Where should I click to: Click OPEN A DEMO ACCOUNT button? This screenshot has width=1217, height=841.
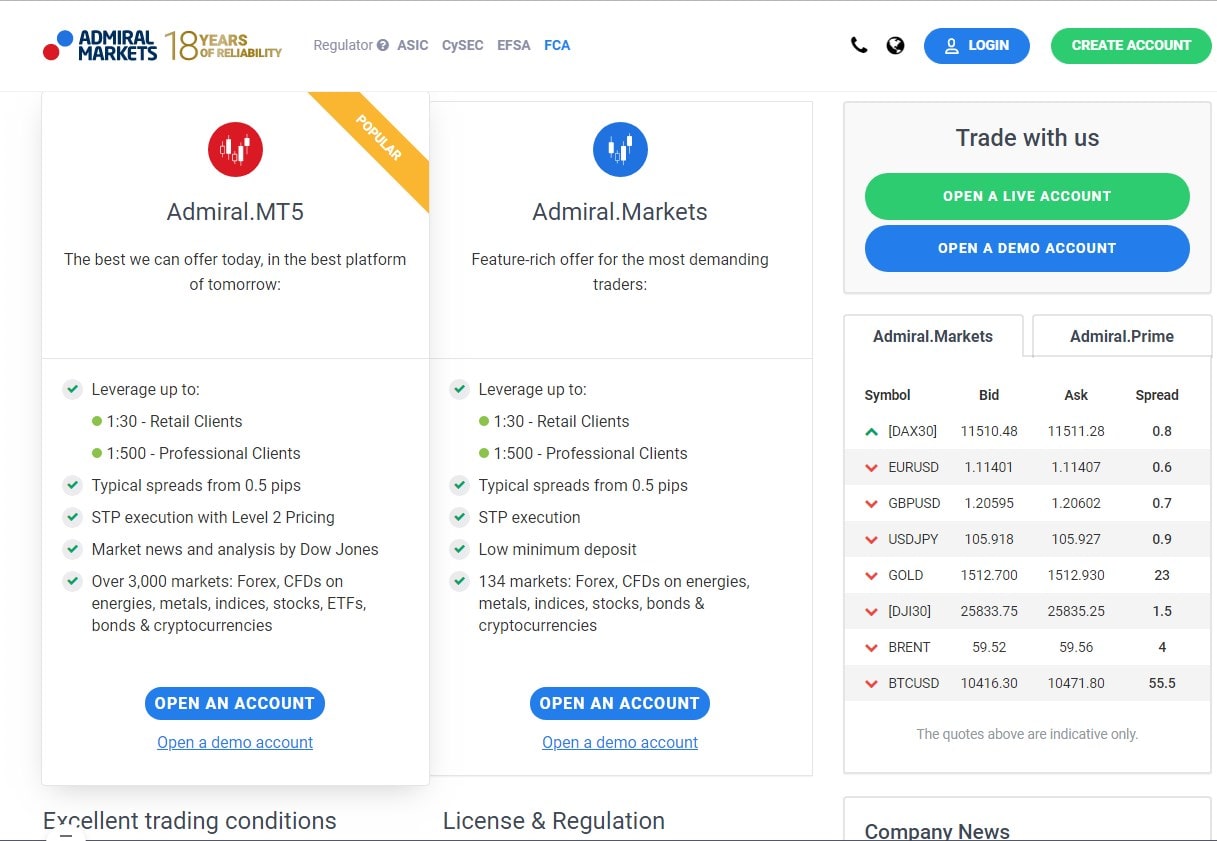(1027, 248)
